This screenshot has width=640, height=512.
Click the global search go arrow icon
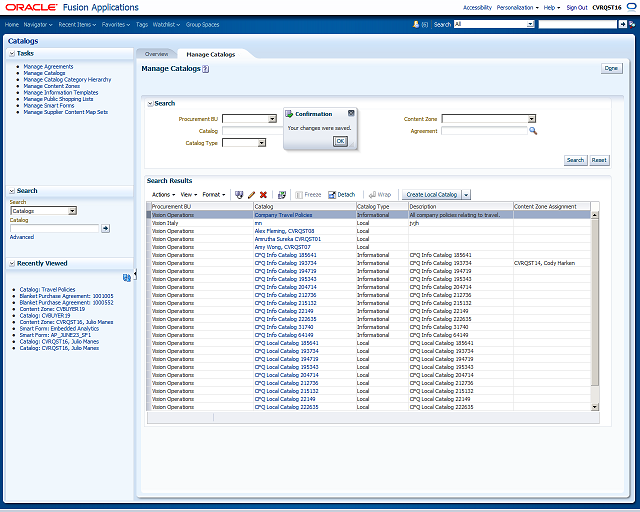coord(622,24)
